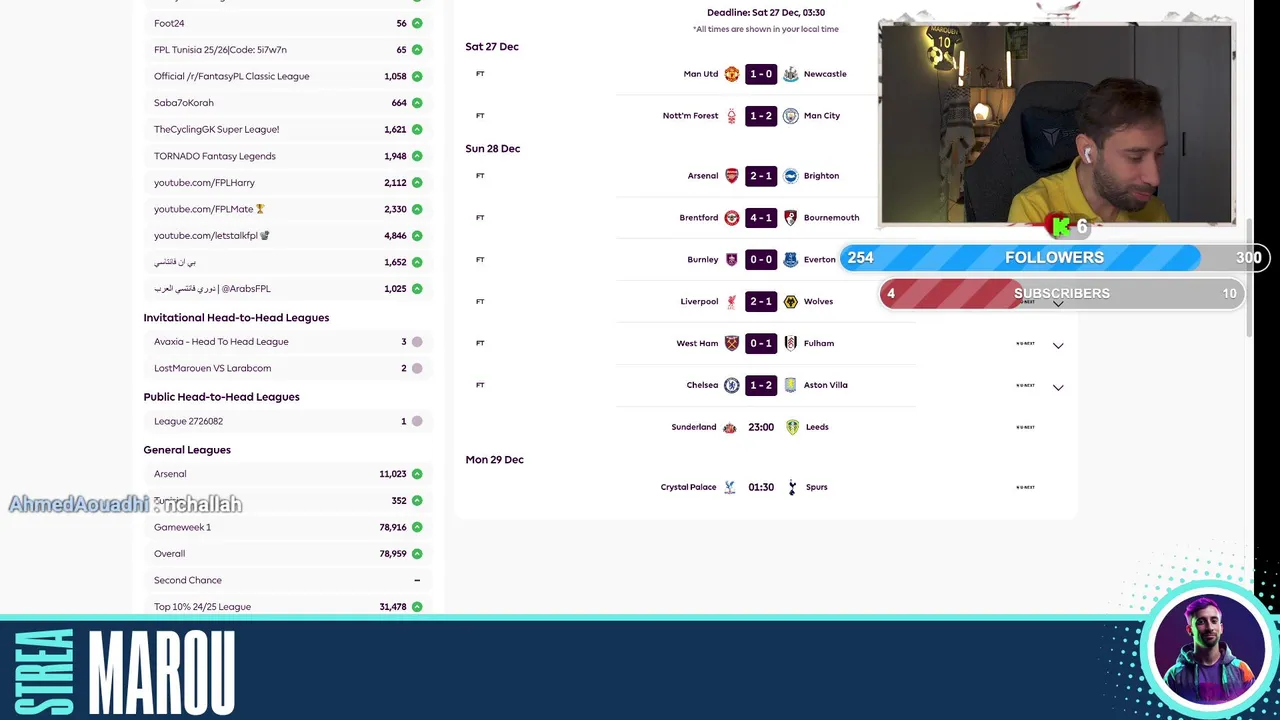Open the Crystal Palace vs Spurs 01:30 kickoff
This screenshot has height=720, width=1280.
point(761,487)
